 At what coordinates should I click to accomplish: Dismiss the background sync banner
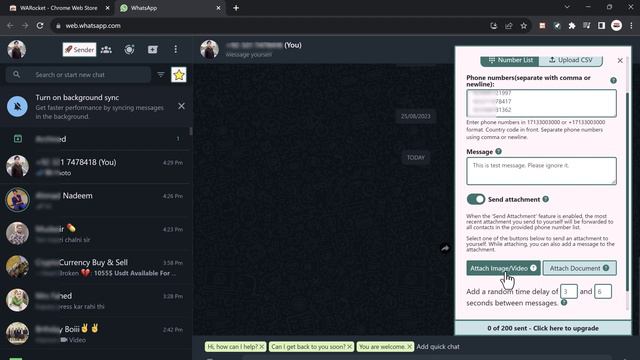pyautogui.click(x=181, y=106)
